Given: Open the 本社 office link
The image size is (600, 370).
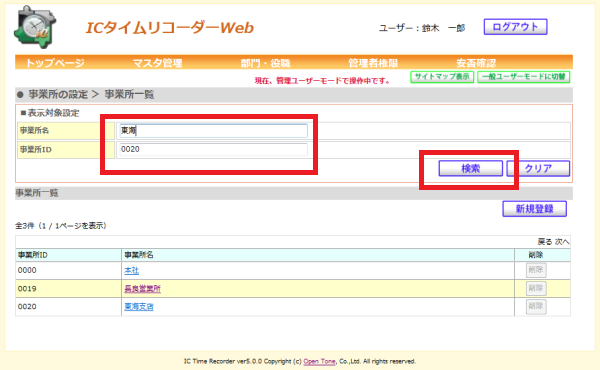Looking at the screenshot, I should pos(131,271).
